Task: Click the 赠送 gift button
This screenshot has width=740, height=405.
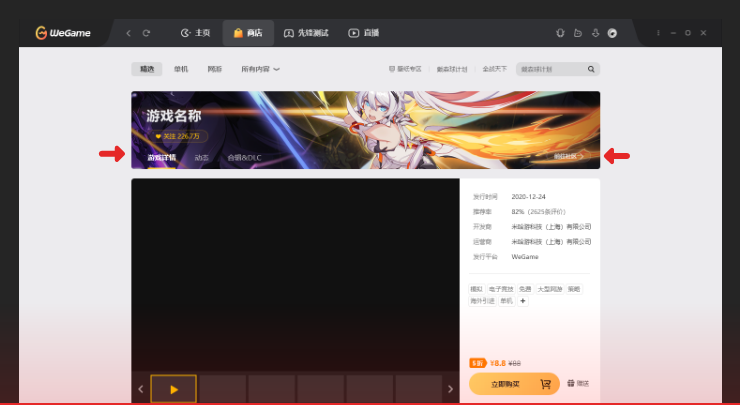Action: pyautogui.click(x=578, y=383)
